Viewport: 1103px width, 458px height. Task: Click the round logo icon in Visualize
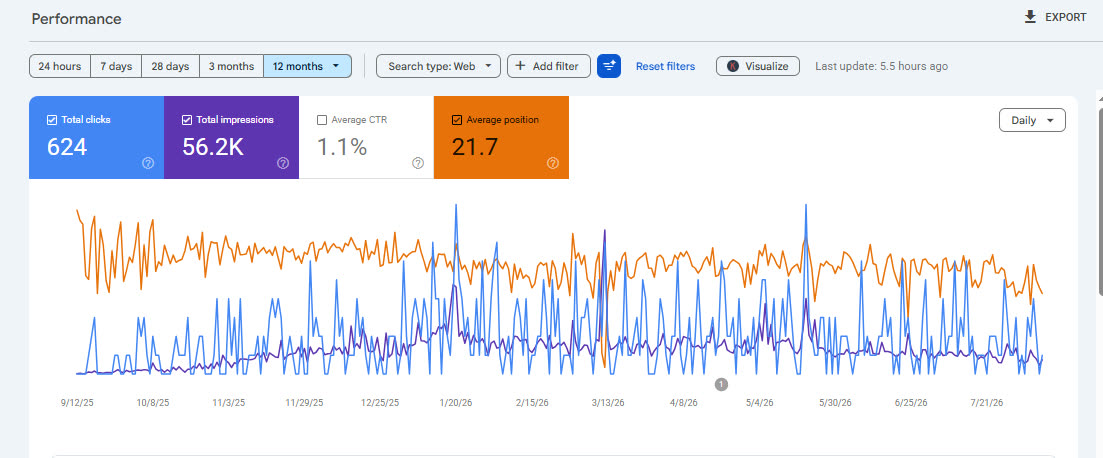(733, 66)
